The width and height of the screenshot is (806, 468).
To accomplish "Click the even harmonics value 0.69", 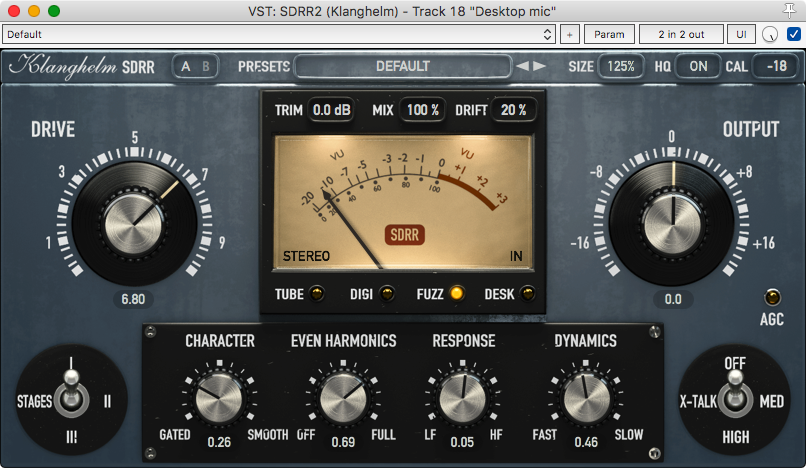I will tap(343, 442).
